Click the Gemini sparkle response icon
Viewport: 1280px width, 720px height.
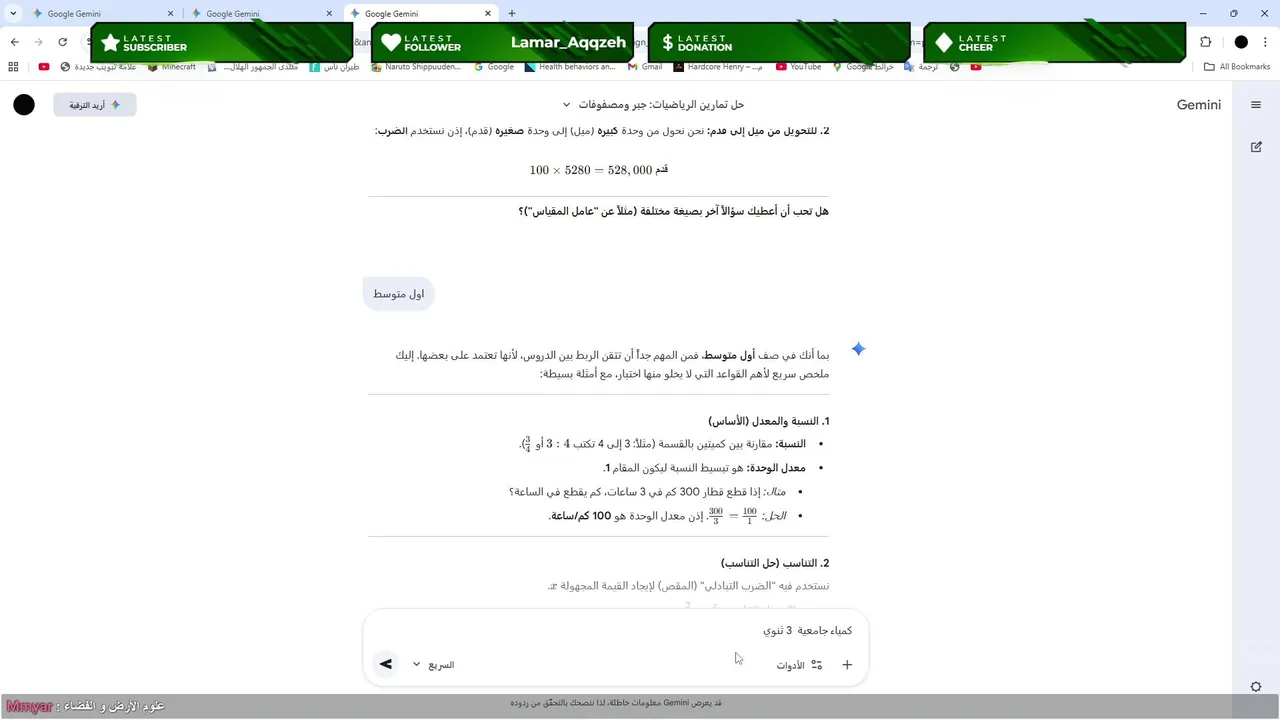tap(858, 349)
